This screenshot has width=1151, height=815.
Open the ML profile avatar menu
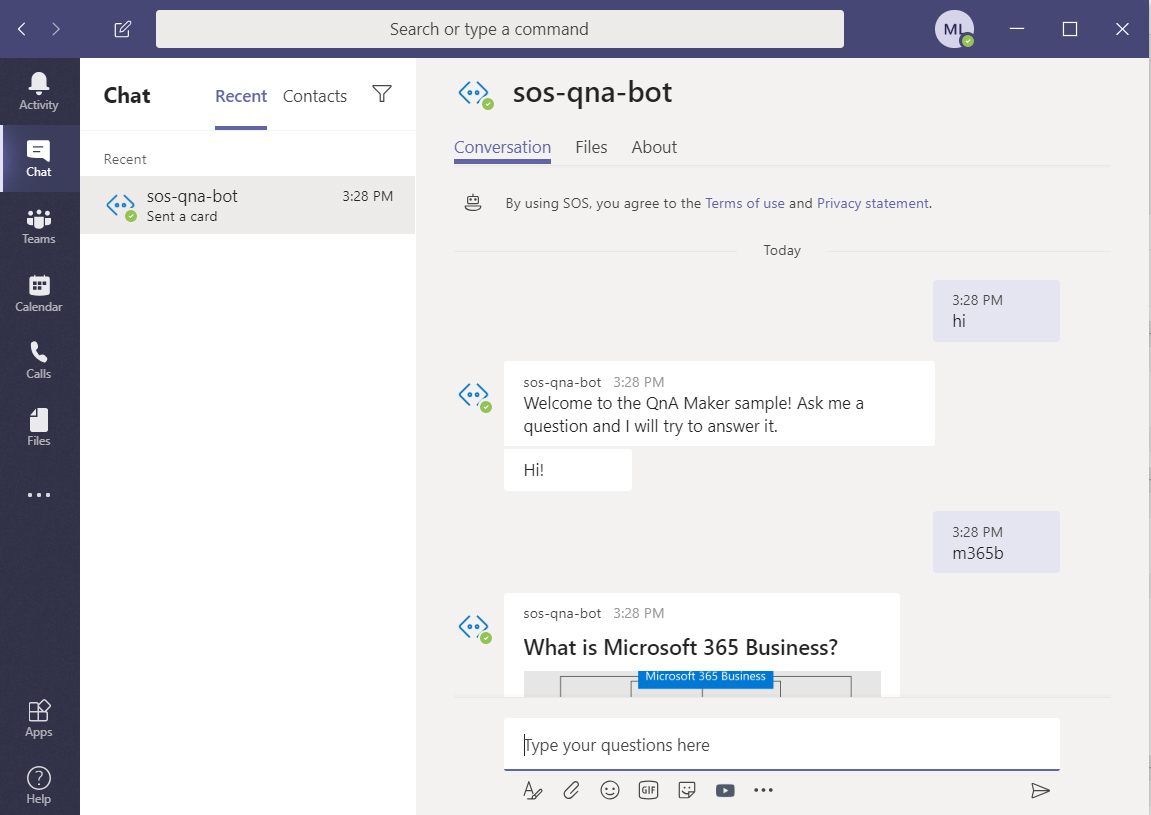[954, 29]
